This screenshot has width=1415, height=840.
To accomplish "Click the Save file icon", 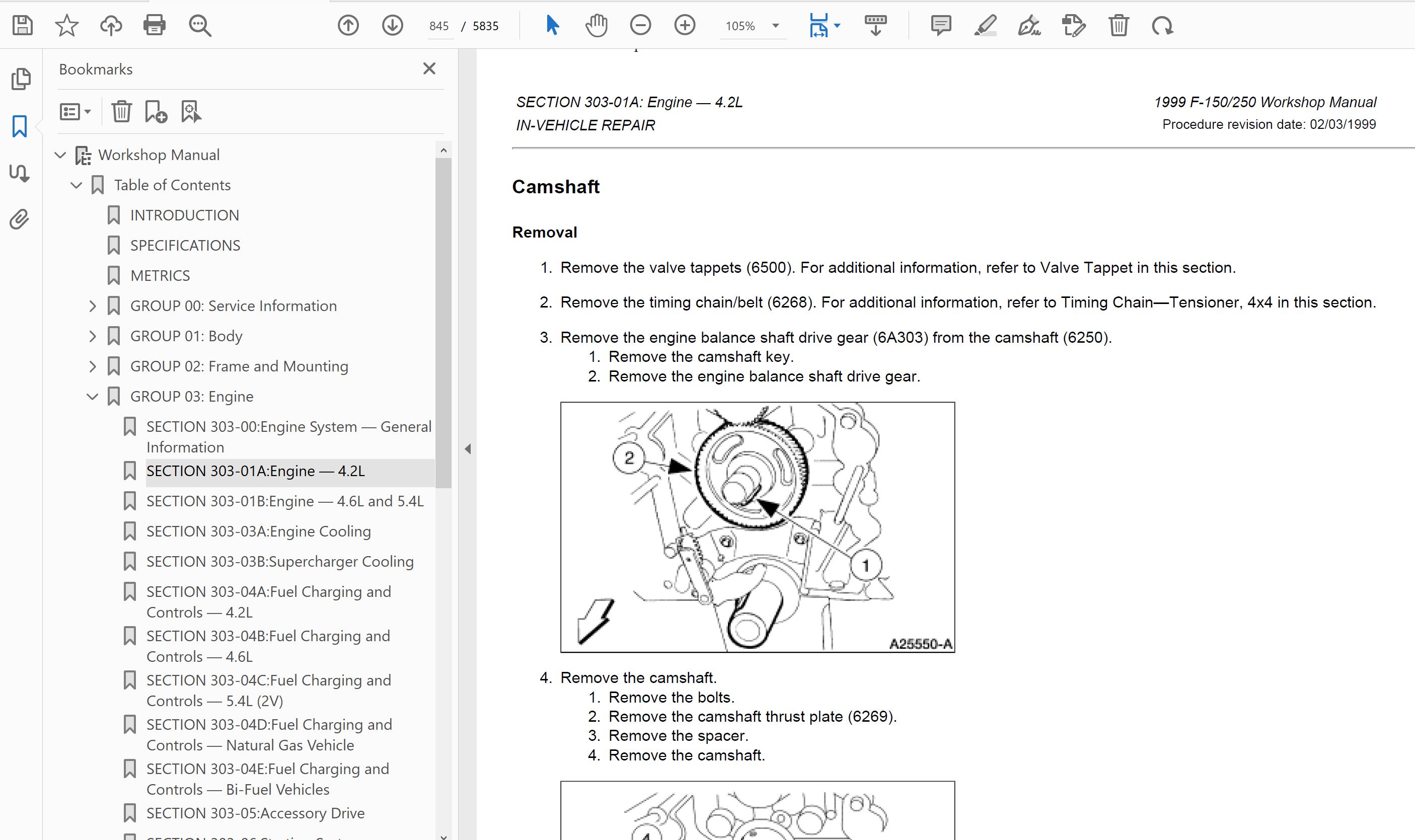I will pyautogui.click(x=23, y=26).
